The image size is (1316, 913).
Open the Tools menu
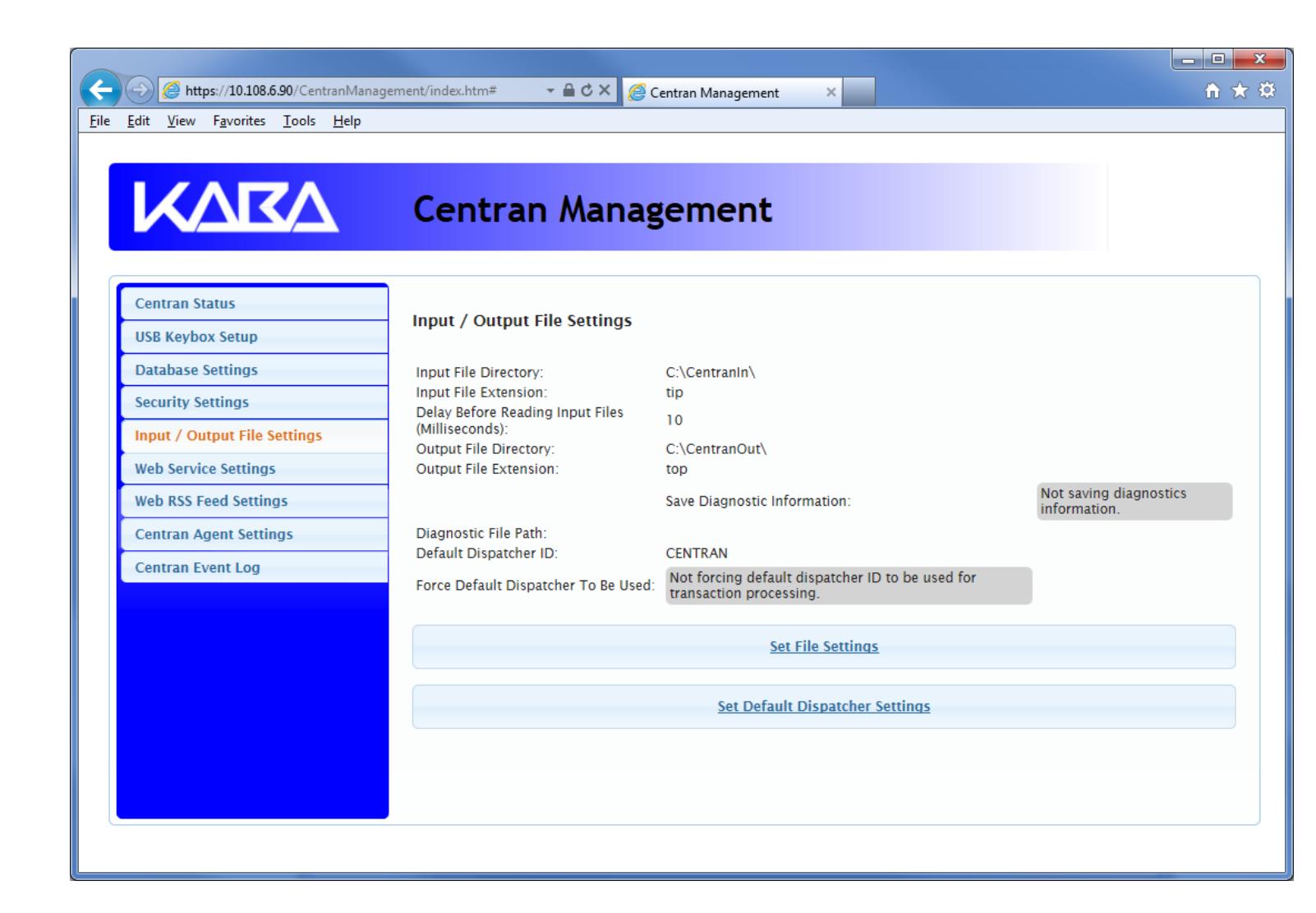299,121
